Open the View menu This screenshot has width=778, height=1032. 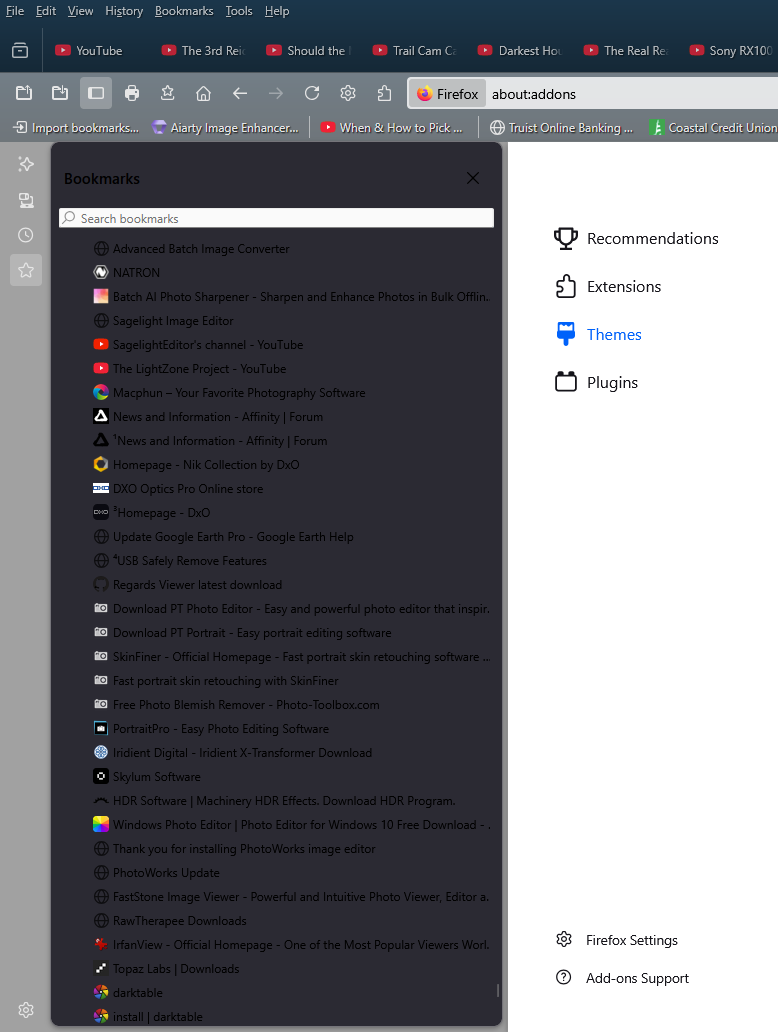coord(80,11)
